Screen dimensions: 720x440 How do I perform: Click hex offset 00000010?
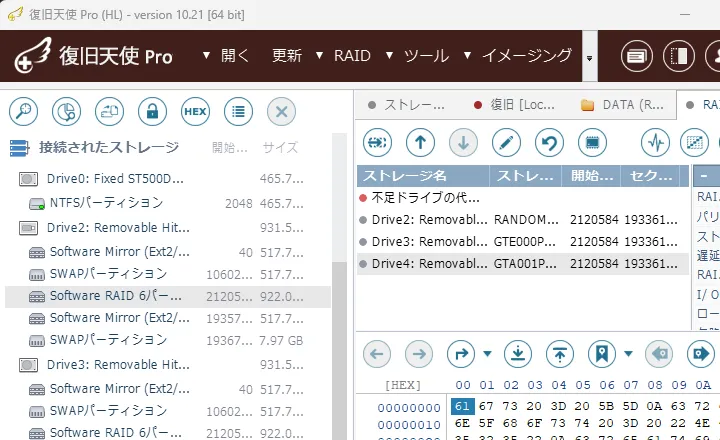pos(409,425)
